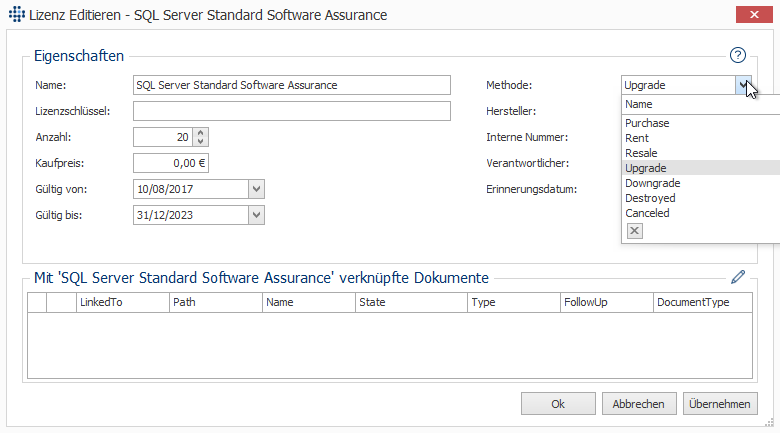Choose Downgrade from the Methode list

click(x=700, y=183)
